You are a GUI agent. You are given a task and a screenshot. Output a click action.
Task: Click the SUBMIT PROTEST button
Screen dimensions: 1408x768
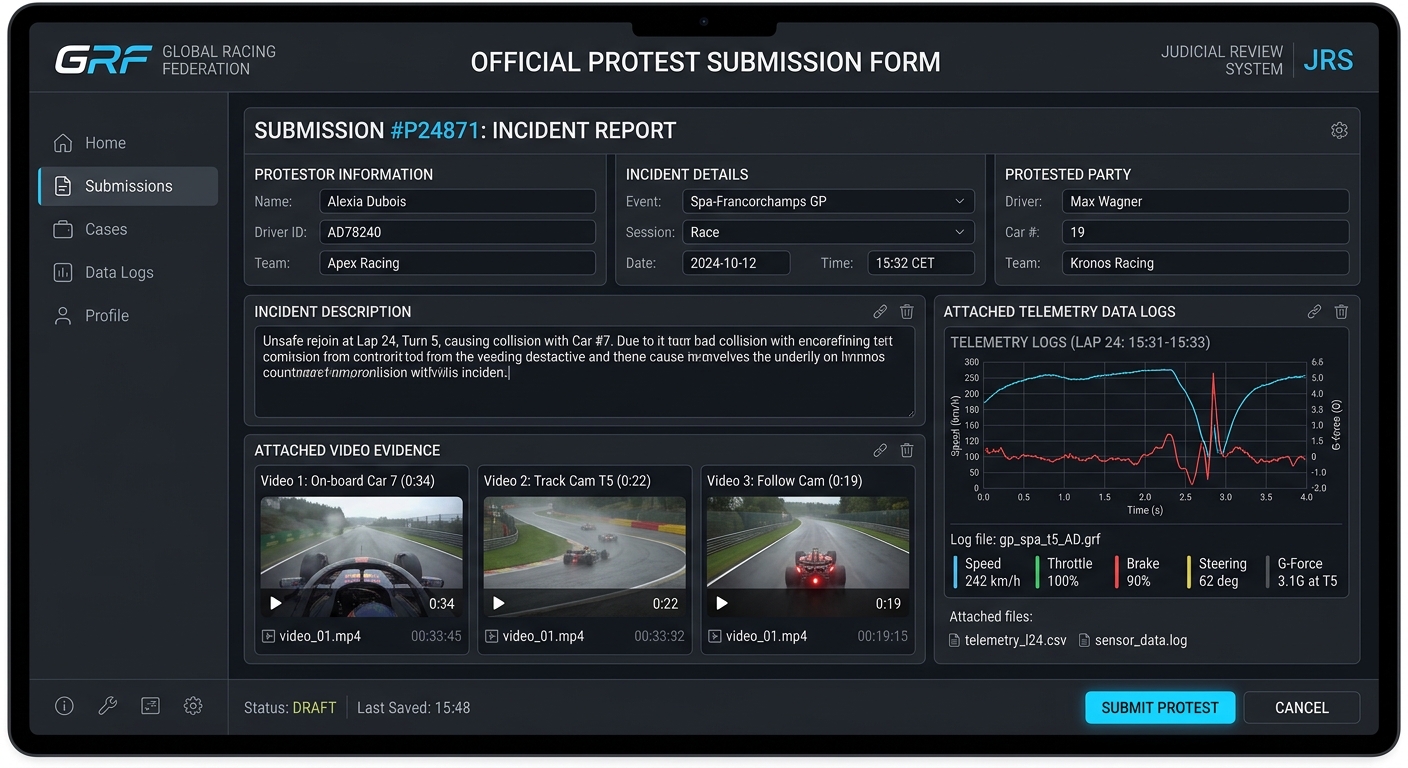[1160, 707]
